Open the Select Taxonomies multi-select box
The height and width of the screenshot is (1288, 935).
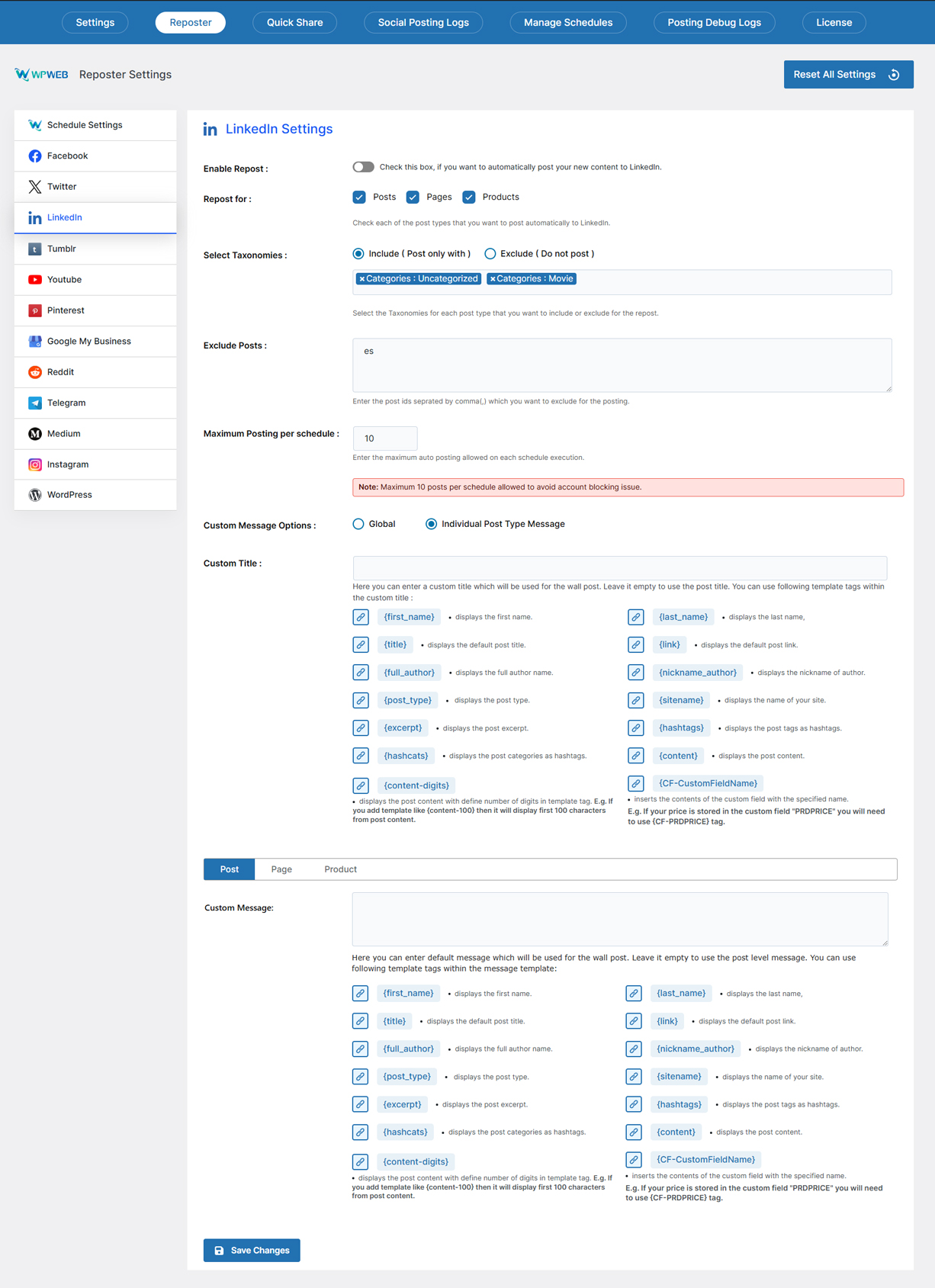732,281
